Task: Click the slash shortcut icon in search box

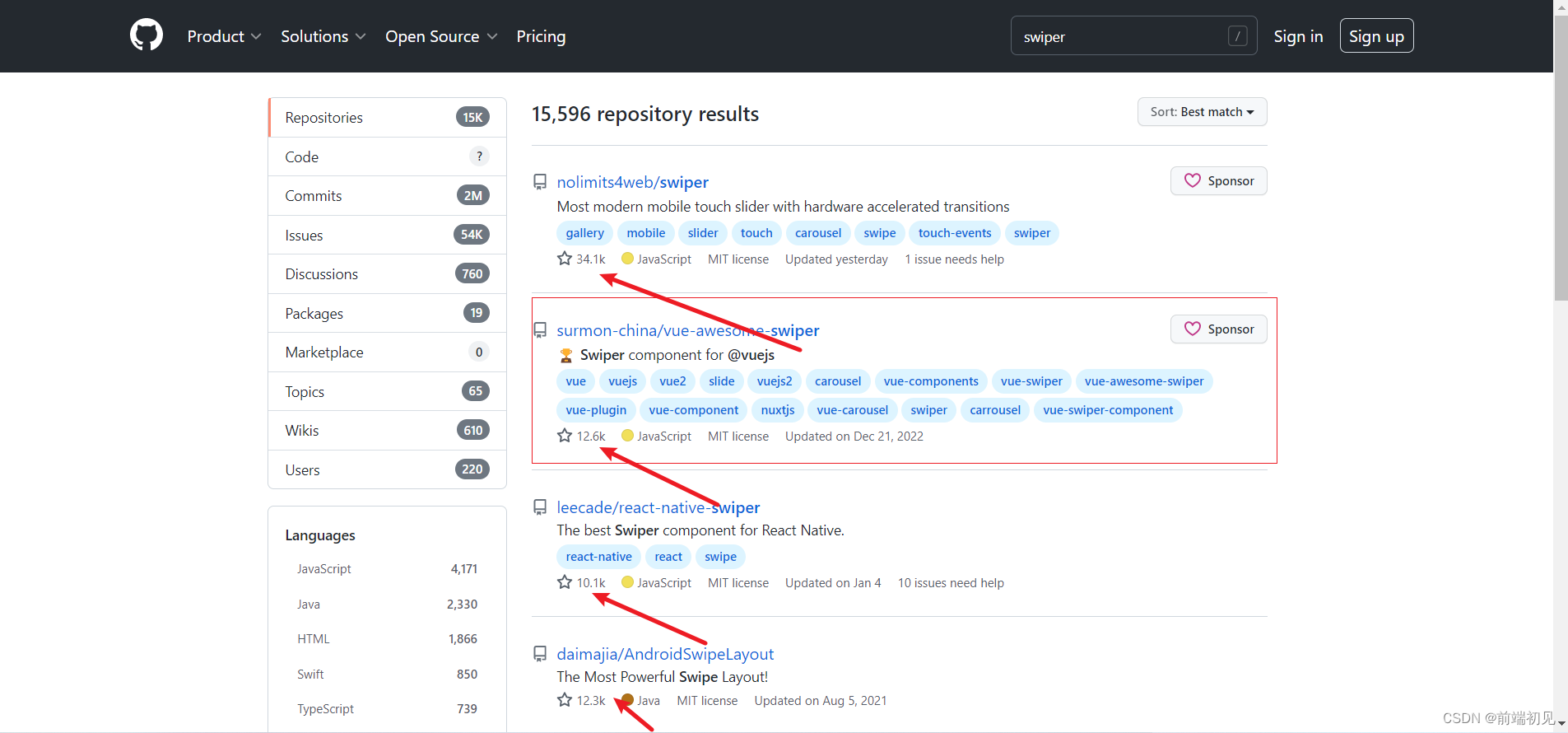Action: click(x=1237, y=36)
